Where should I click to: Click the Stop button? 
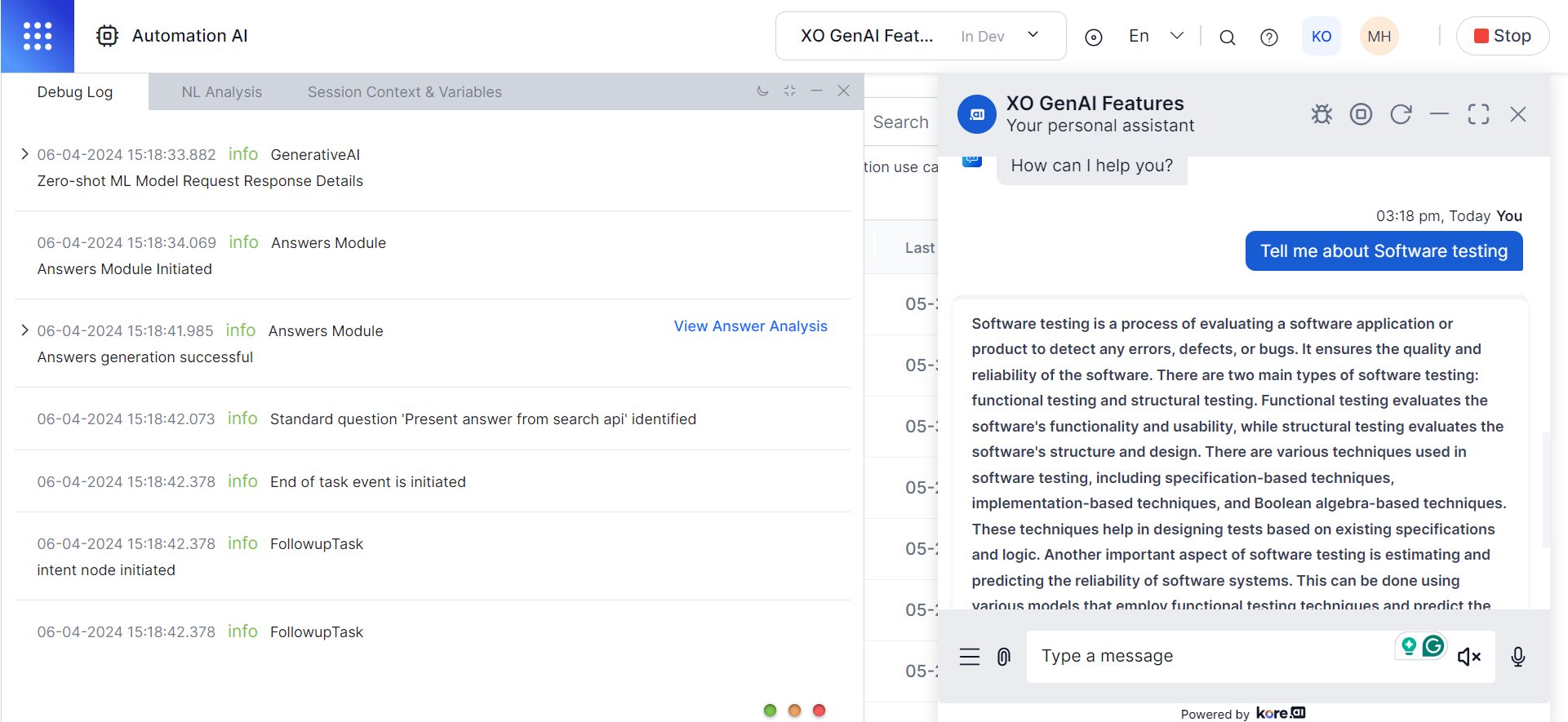tap(1503, 36)
